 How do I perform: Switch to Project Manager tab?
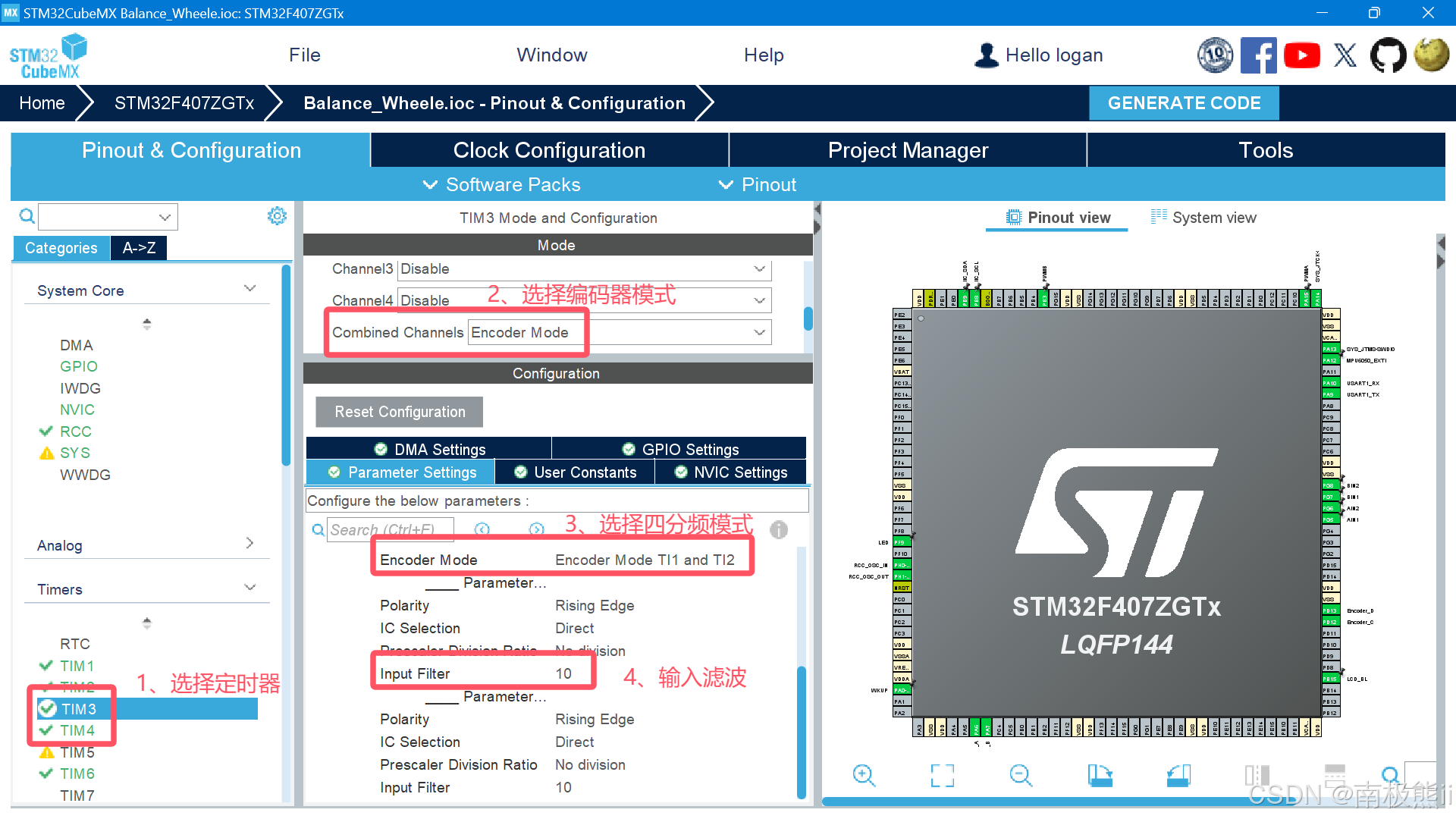[x=908, y=150]
